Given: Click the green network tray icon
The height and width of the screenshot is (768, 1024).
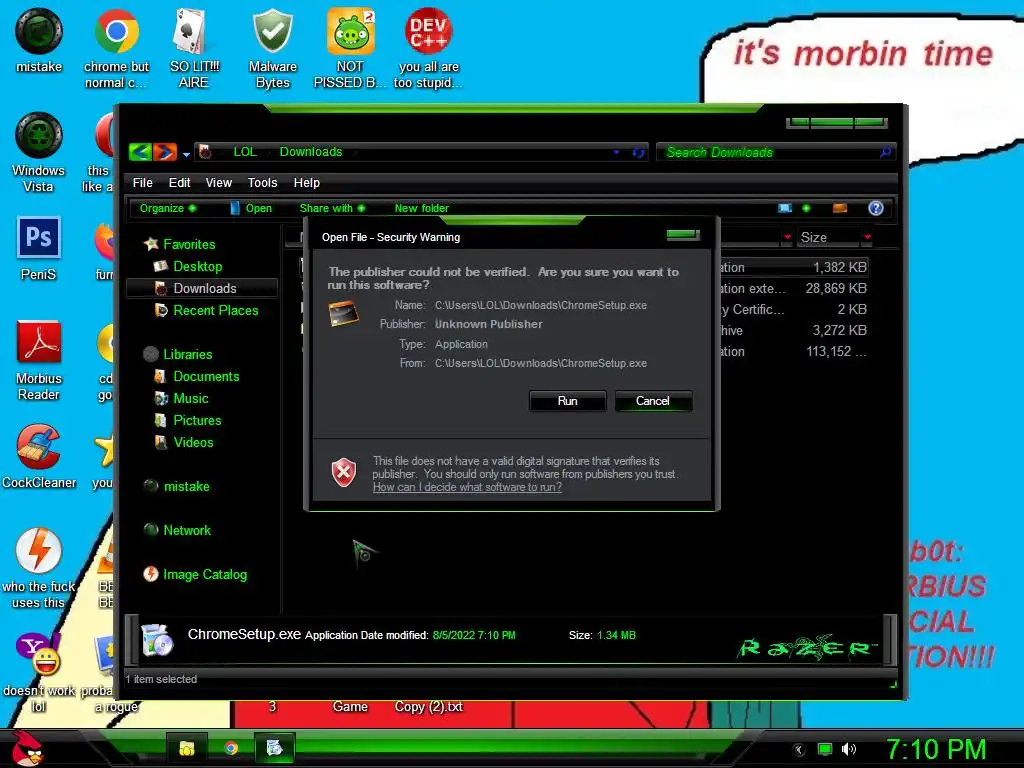Looking at the screenshot, I should [x=825, y=749].
